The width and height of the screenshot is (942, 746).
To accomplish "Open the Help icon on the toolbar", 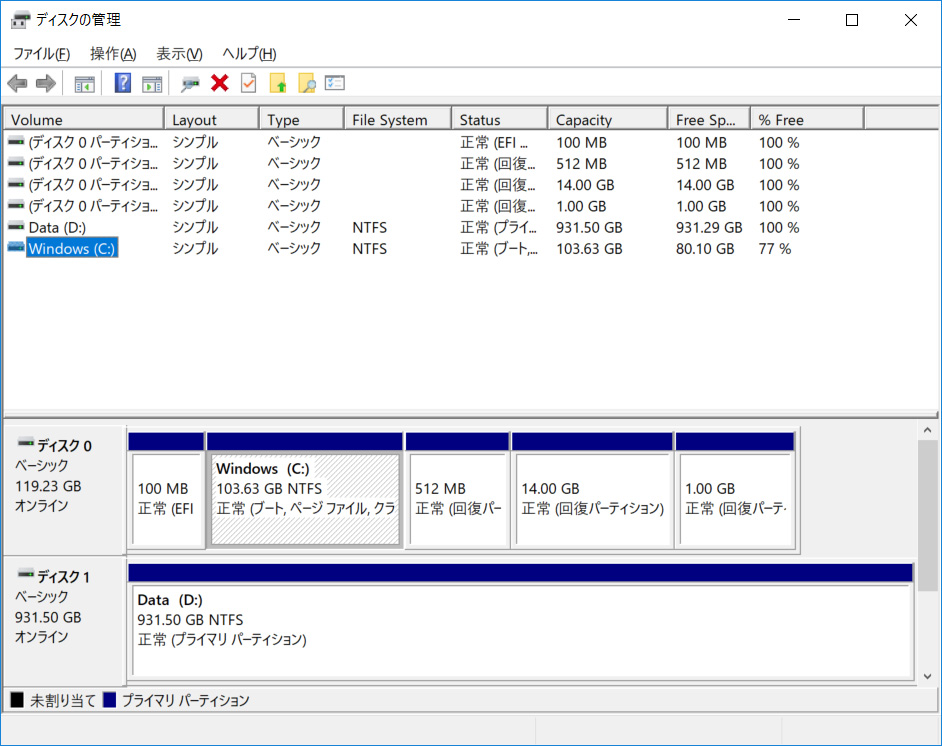I will click(122, 83).
